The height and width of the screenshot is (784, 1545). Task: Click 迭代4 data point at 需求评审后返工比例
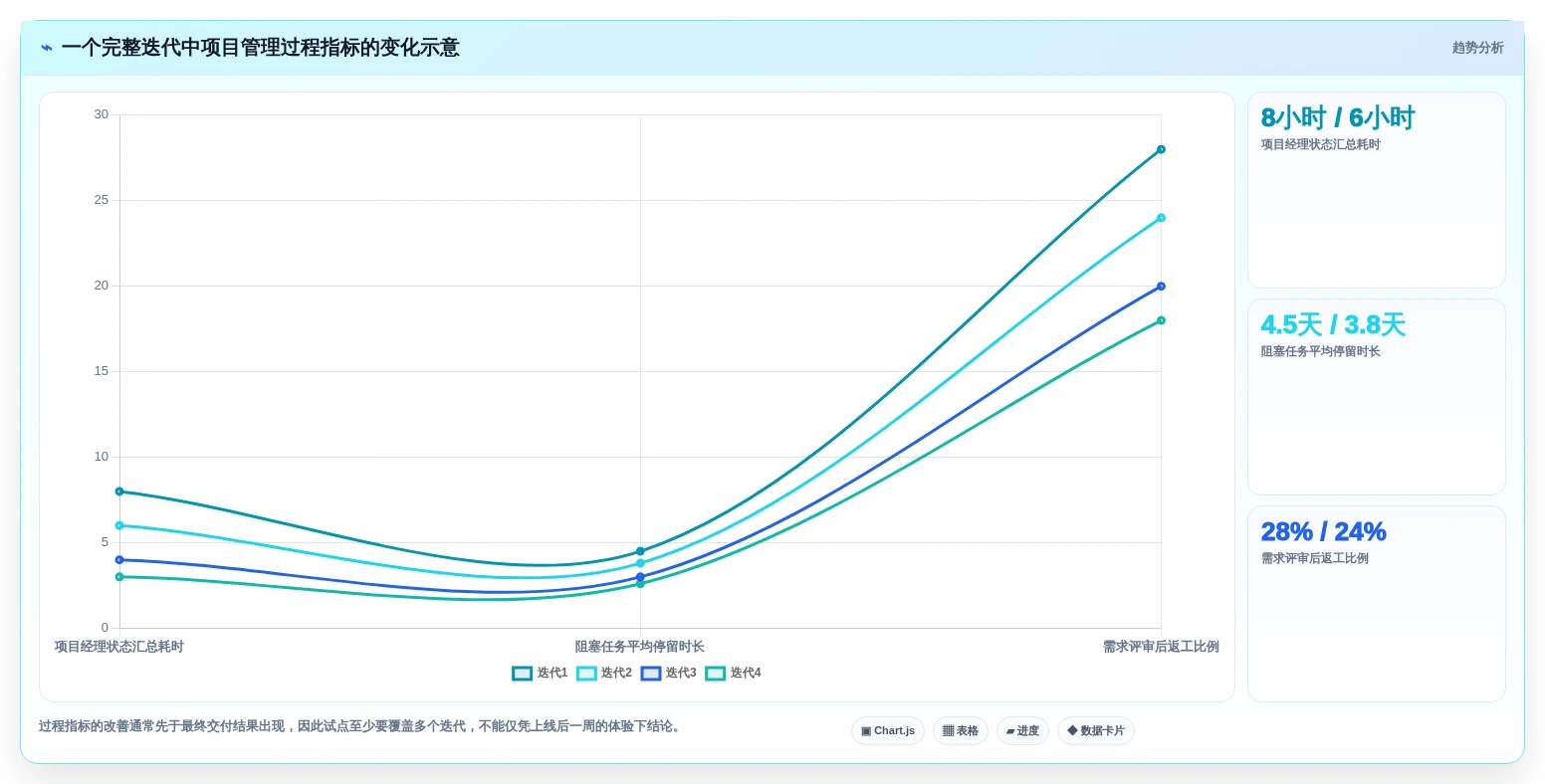tap(1161, 320)
